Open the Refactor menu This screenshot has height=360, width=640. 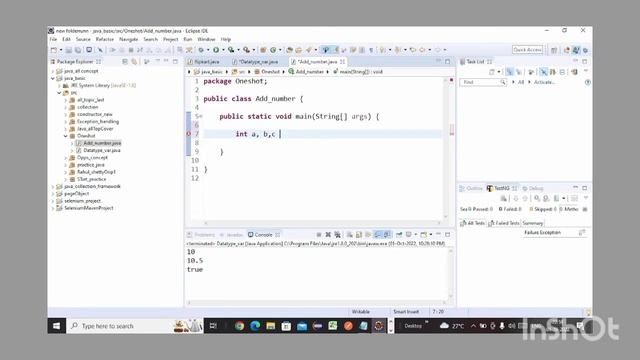point(104,39)
